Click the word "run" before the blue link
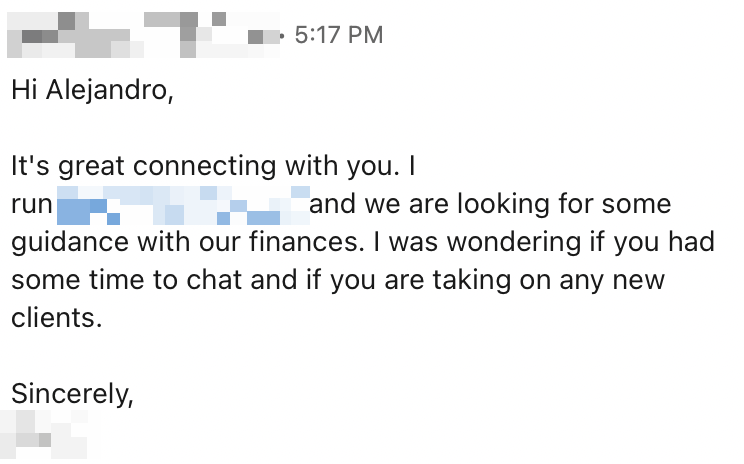This screenshot has height=464, width=744. coord(32,205)
